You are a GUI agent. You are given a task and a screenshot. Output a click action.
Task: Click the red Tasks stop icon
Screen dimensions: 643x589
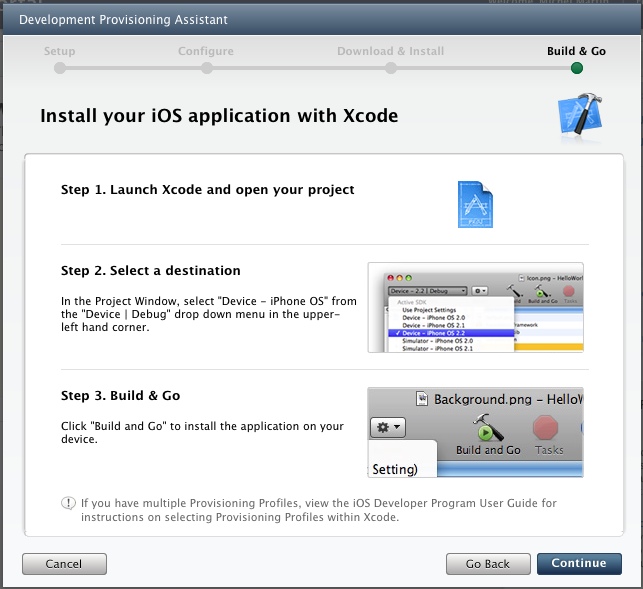545,427
